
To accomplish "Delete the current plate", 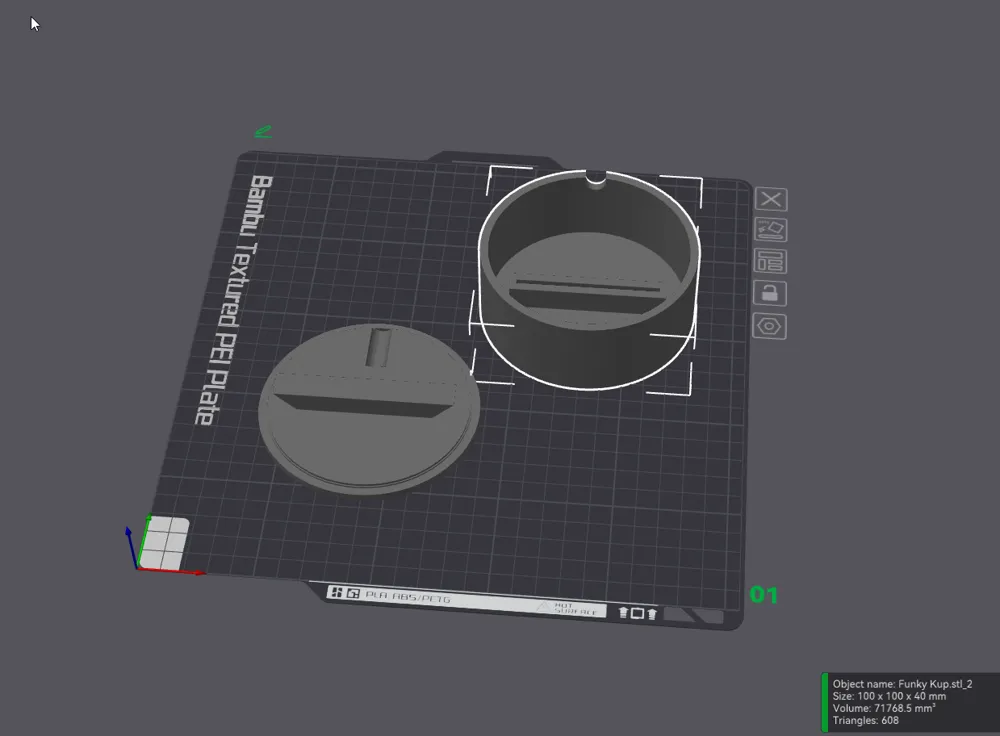I will (x=771, y=199).
